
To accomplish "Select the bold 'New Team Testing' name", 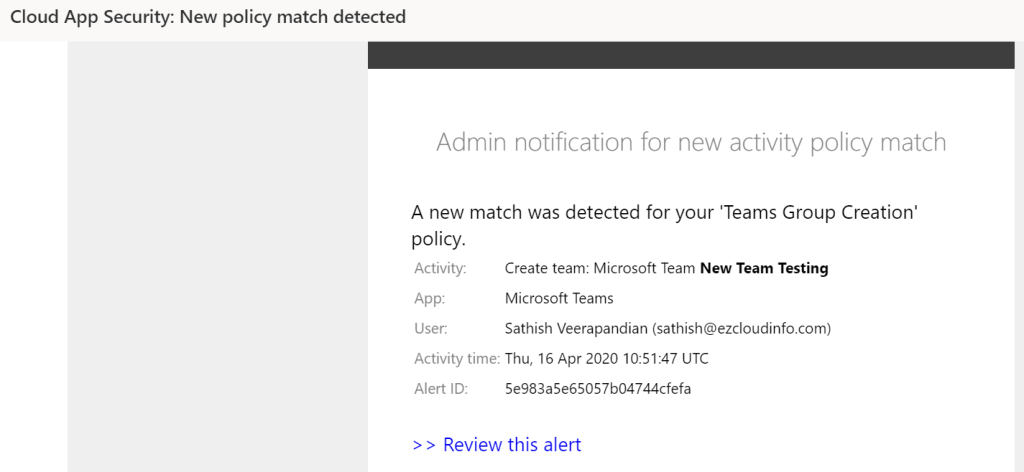I will [764, 268].
